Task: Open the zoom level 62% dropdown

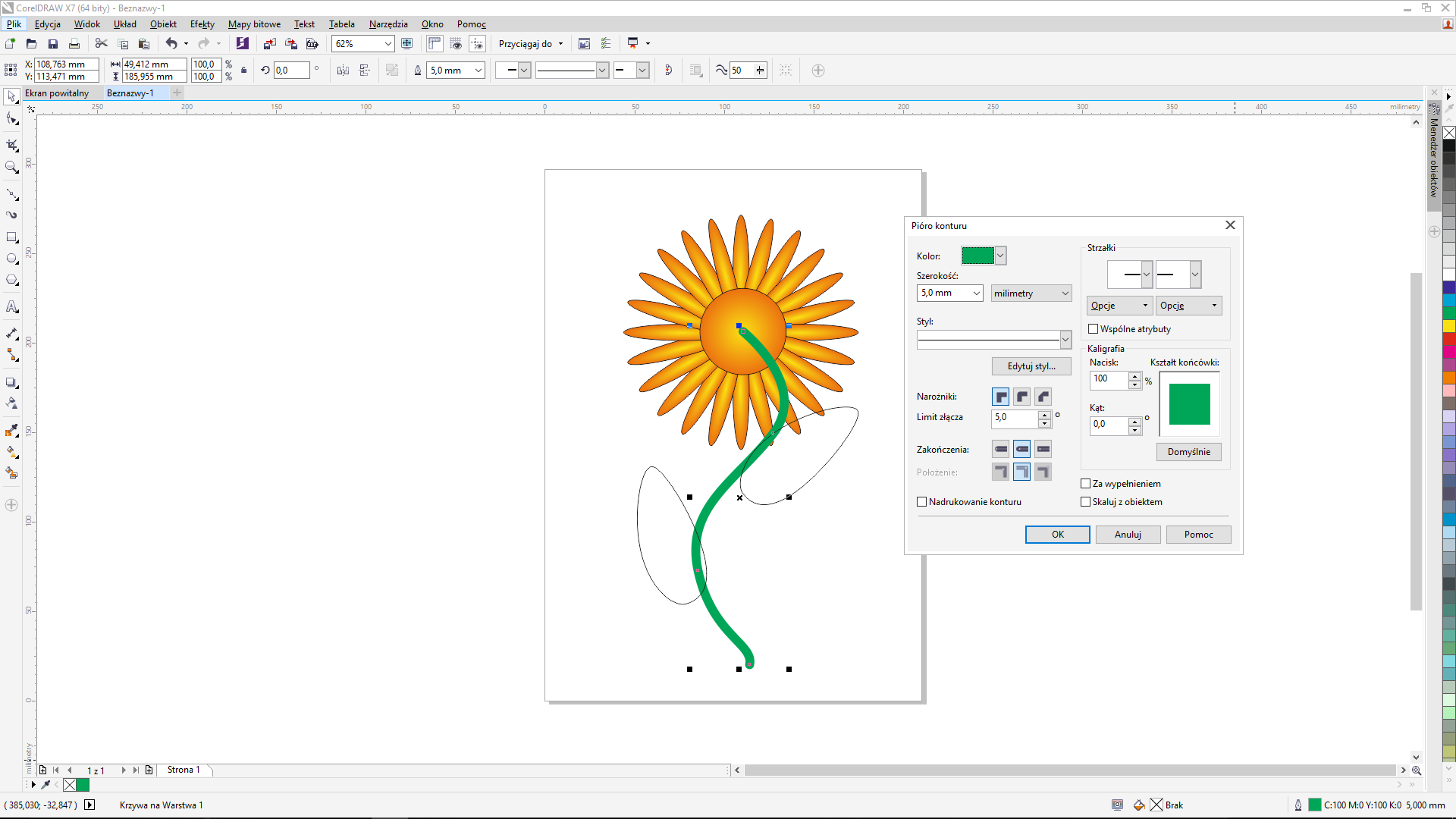Action: pyautogui.click(x=388, y=44)
